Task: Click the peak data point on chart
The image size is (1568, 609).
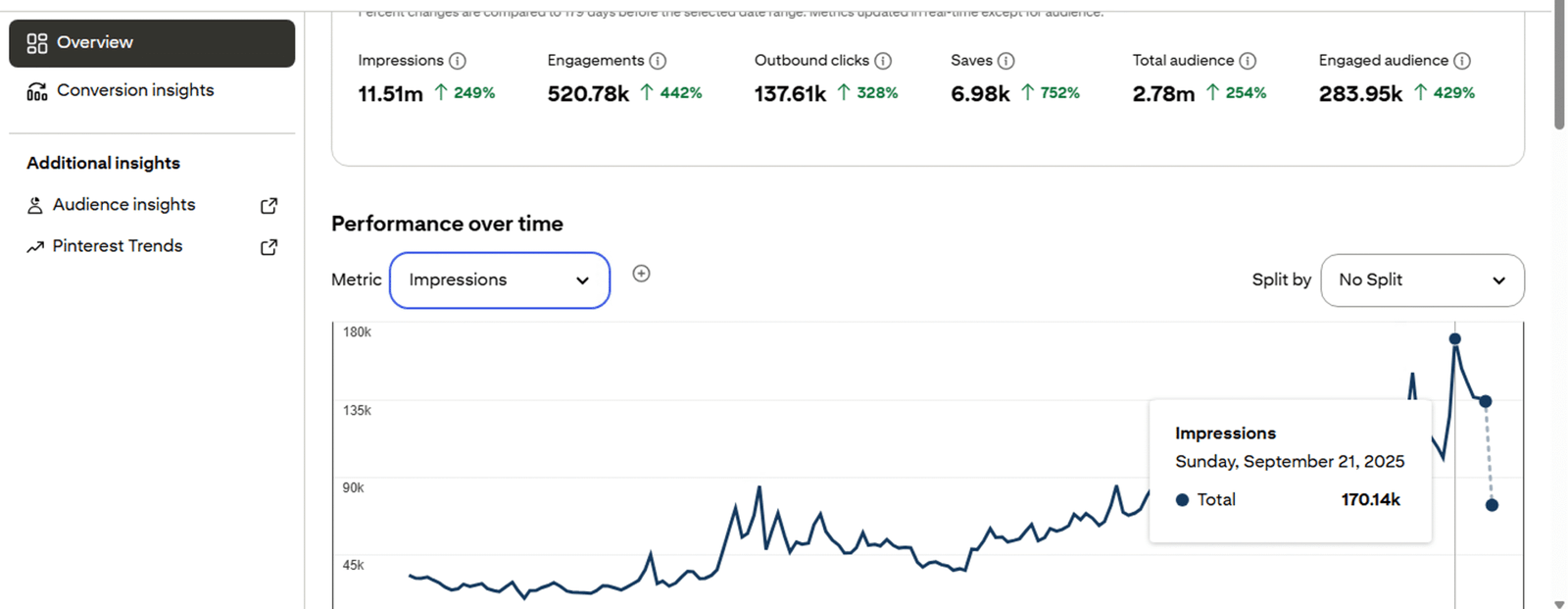Action: pos(1455,339)
